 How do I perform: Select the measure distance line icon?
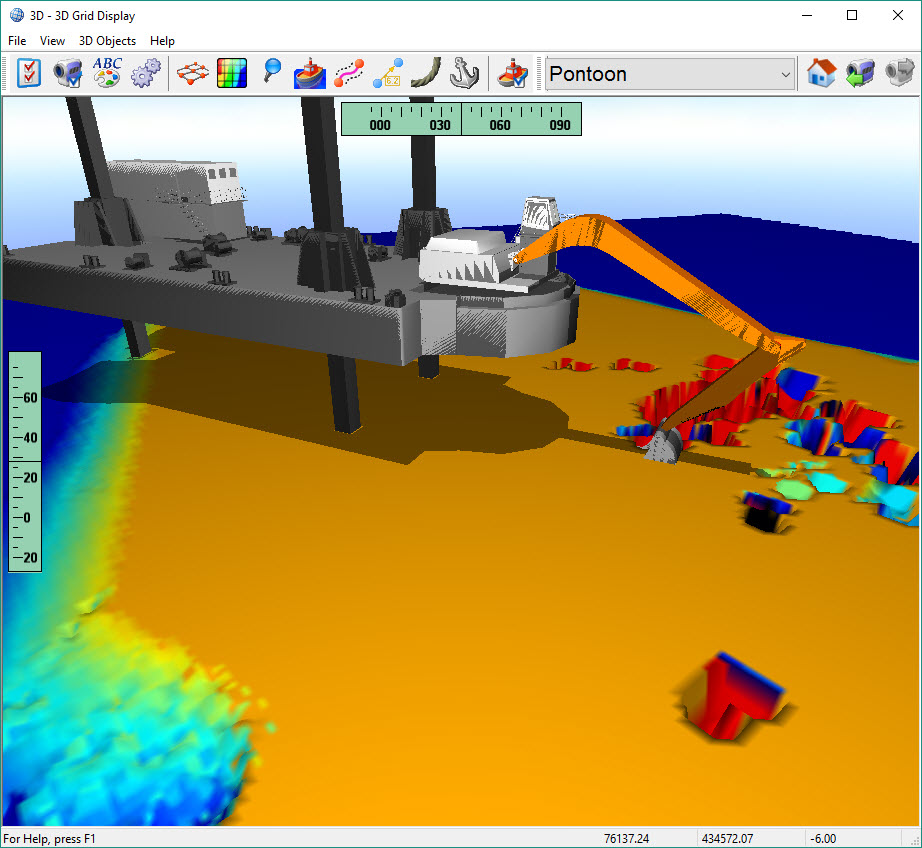point(387,74)
